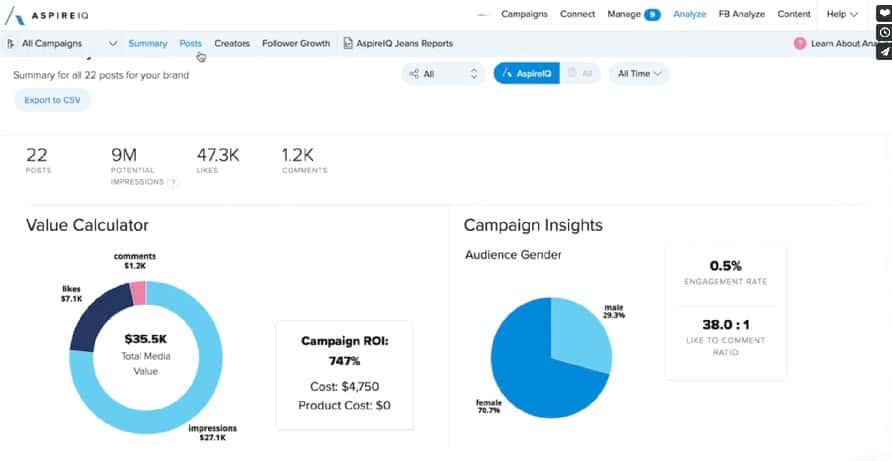Viewport: 892px width, 461px height.
Task: Click the document icon beside AspireIQ Jeans Reports
Action: [x=348, y=43]
